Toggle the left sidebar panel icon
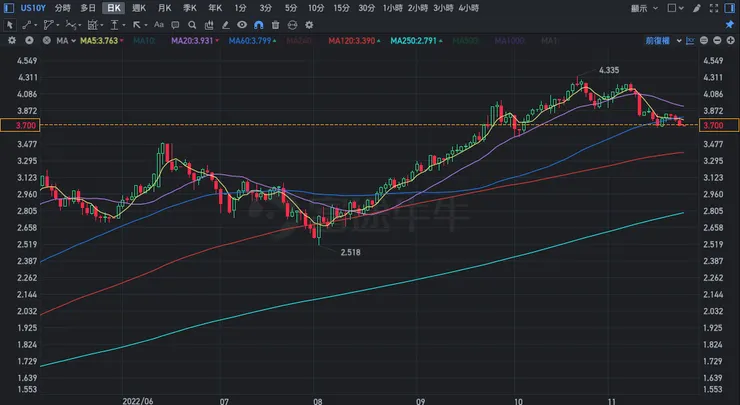 click(8, 8)
